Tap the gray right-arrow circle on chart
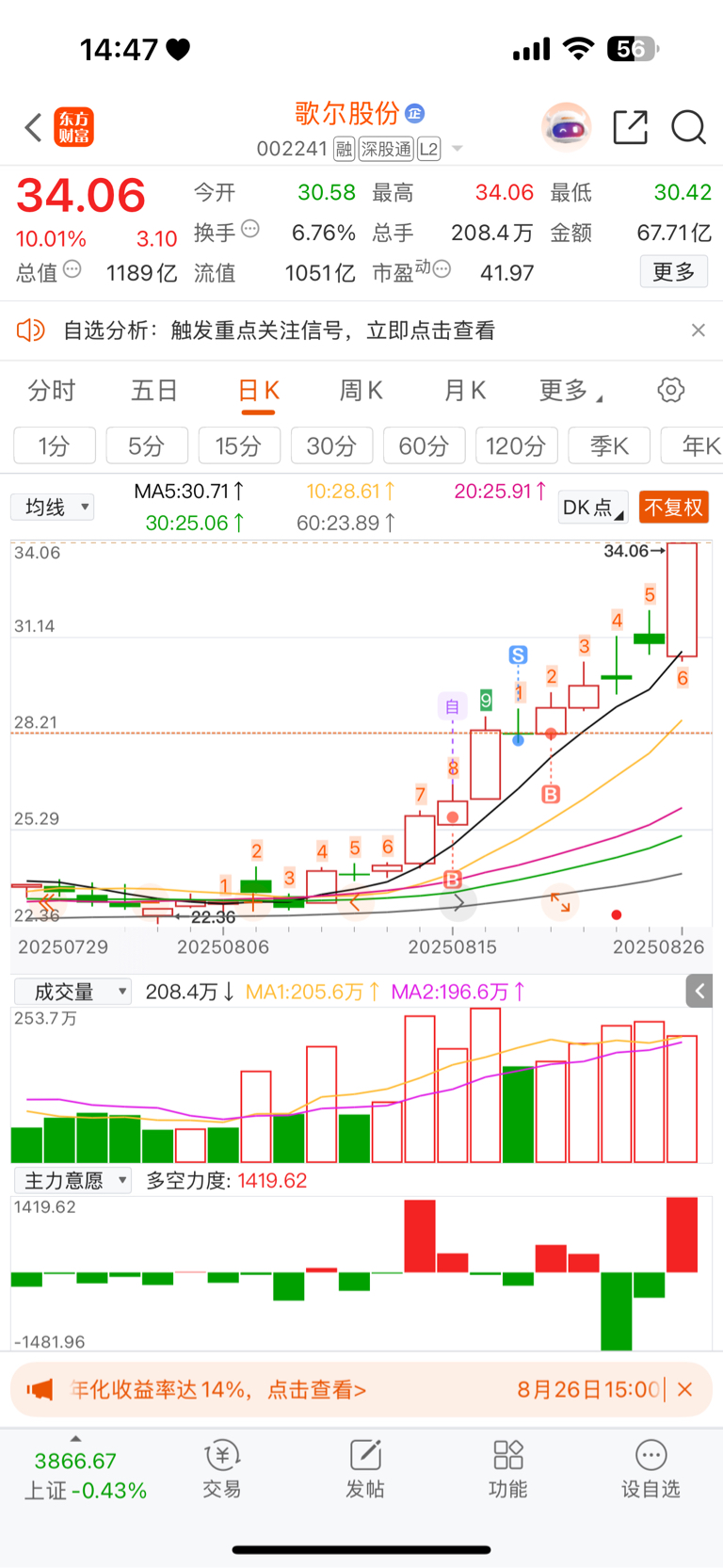Image resolution: width=723 pixels, height=1568 pixels. [x=458, y=902]
